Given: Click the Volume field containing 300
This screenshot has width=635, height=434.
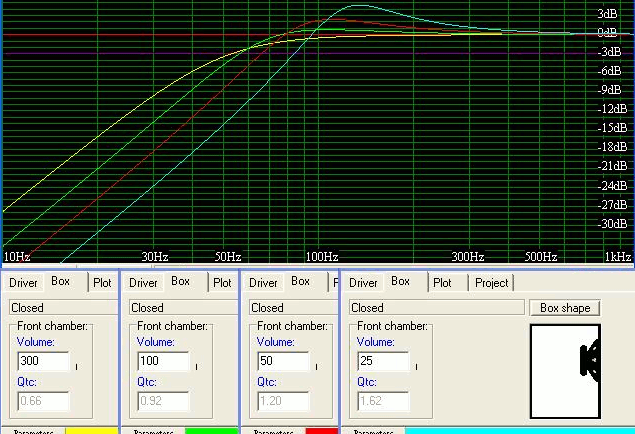Looking at the screenshot, I should pos(43,361).
